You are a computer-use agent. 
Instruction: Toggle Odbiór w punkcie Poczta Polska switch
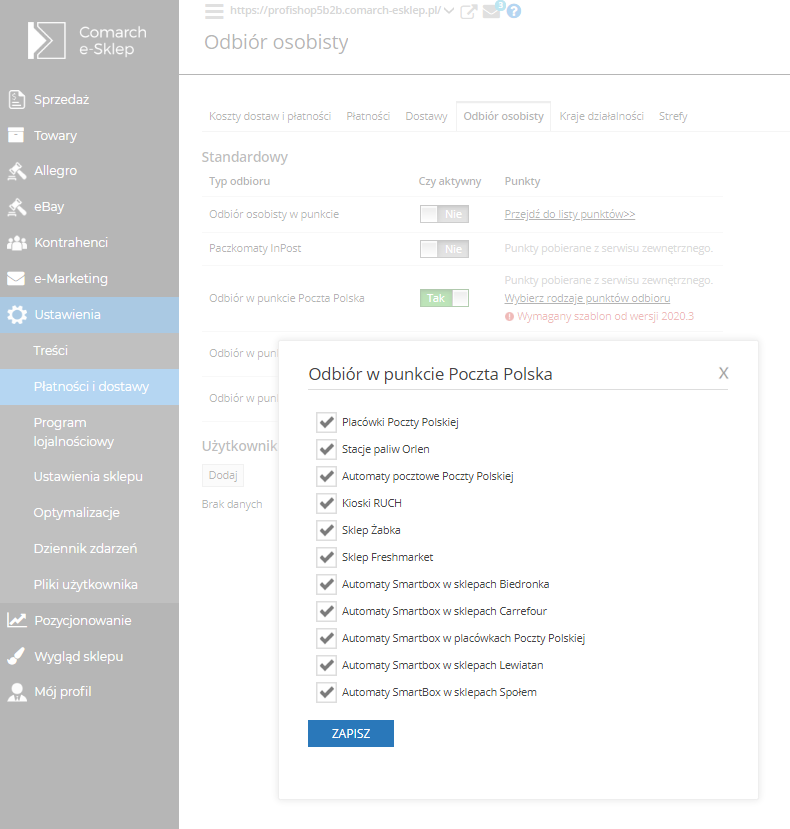(444, 298)
